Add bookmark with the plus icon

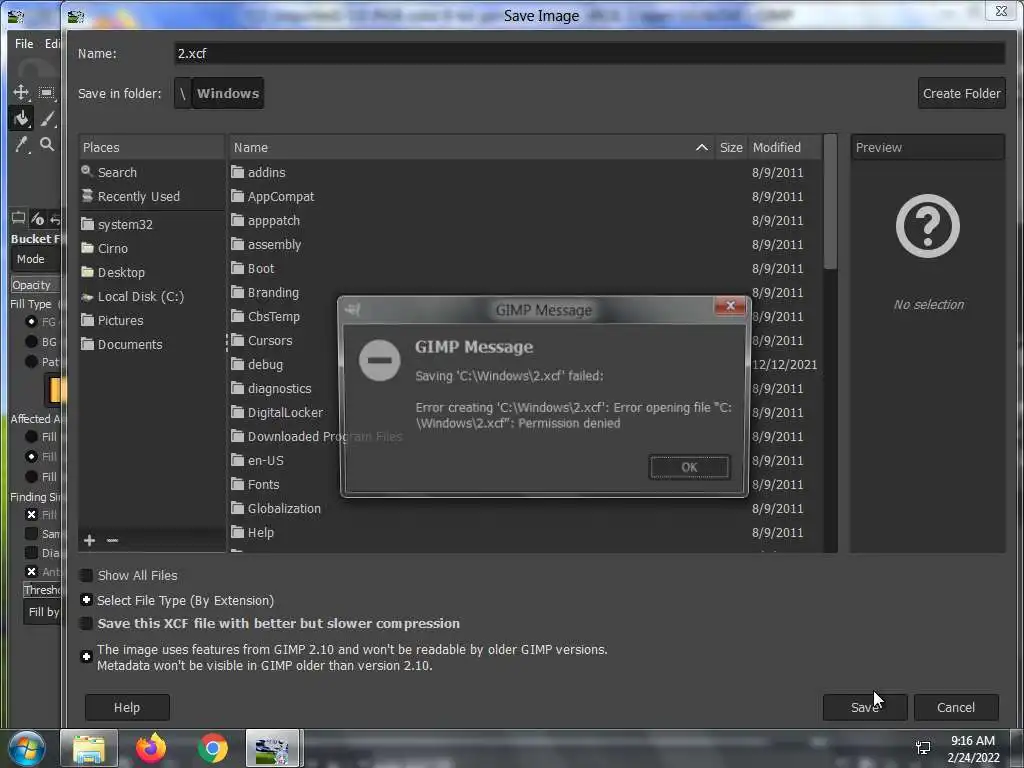point(89,540)
